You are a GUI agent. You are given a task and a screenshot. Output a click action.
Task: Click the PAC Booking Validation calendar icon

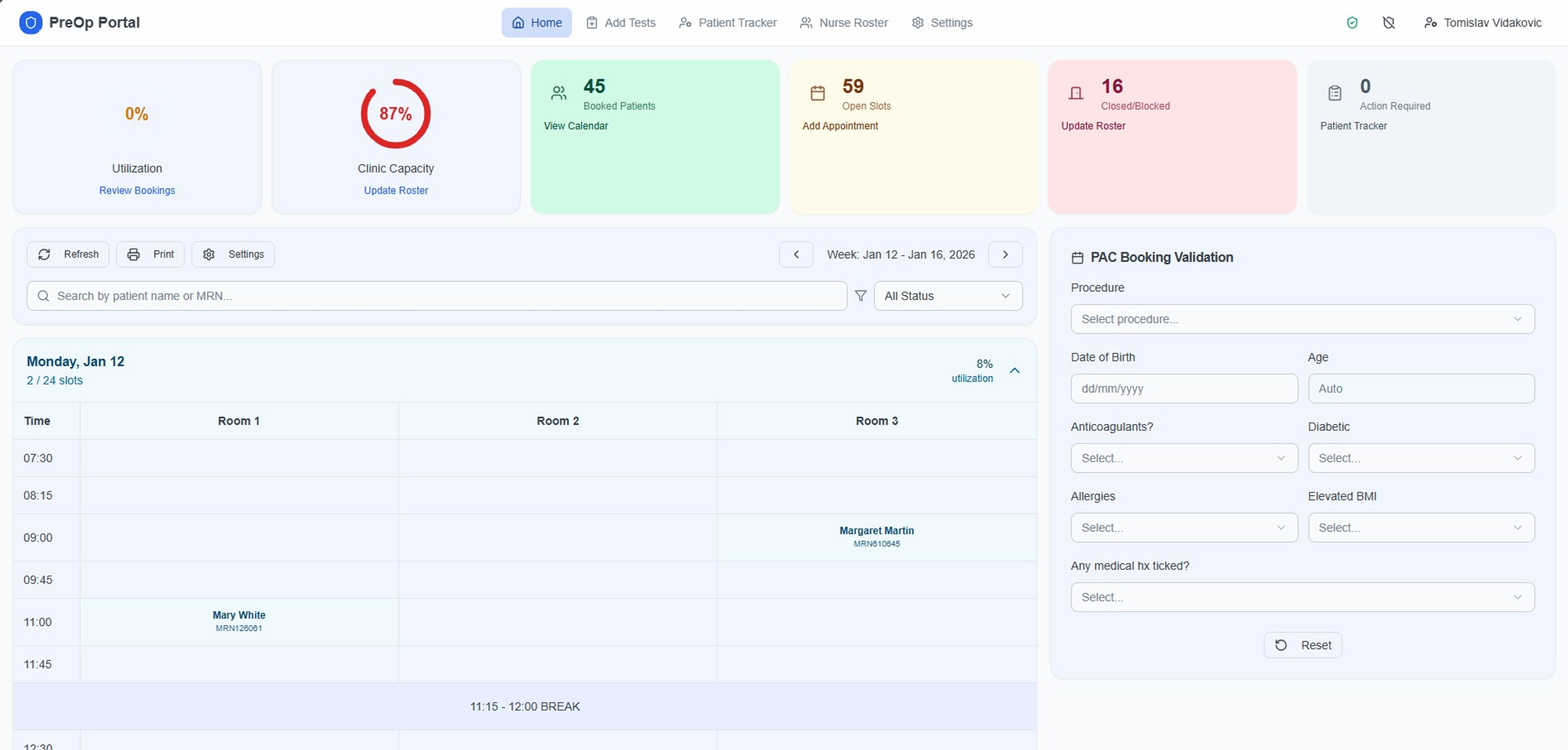(1077, 258)
